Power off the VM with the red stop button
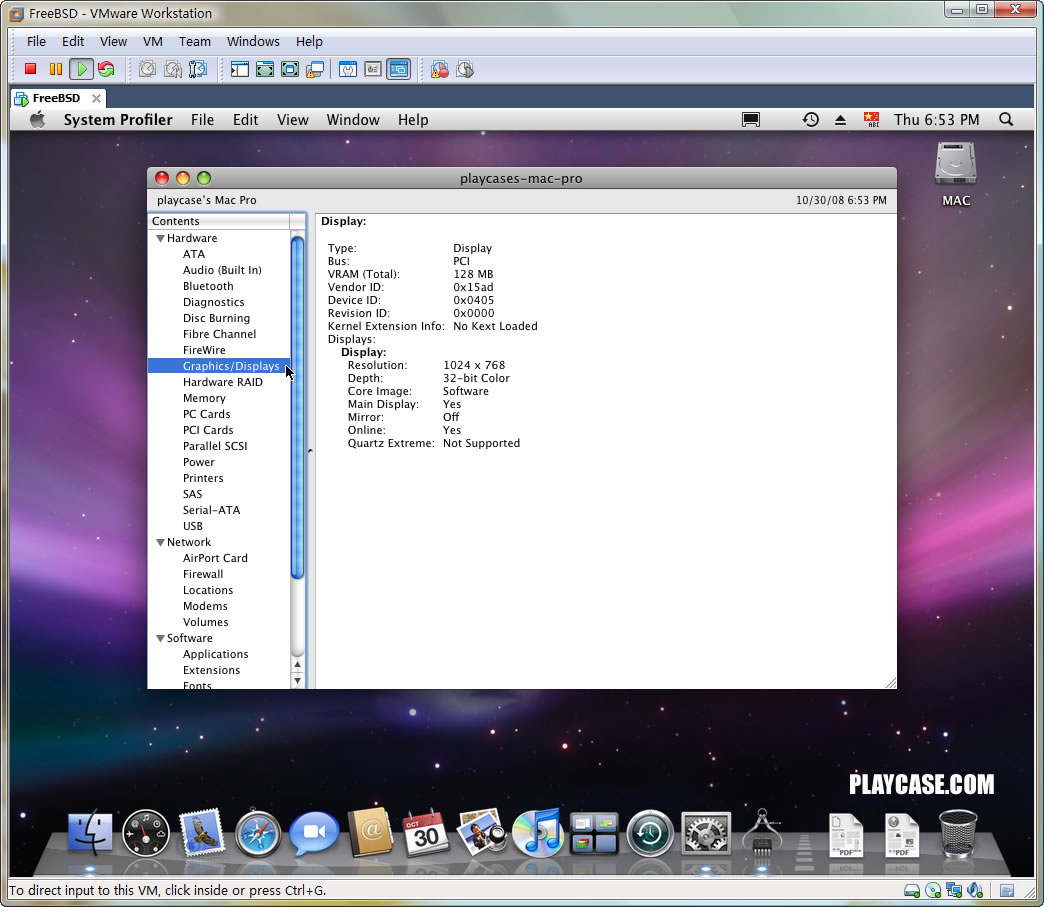This screenshot has height=907, width=1044. pos(30,69)
